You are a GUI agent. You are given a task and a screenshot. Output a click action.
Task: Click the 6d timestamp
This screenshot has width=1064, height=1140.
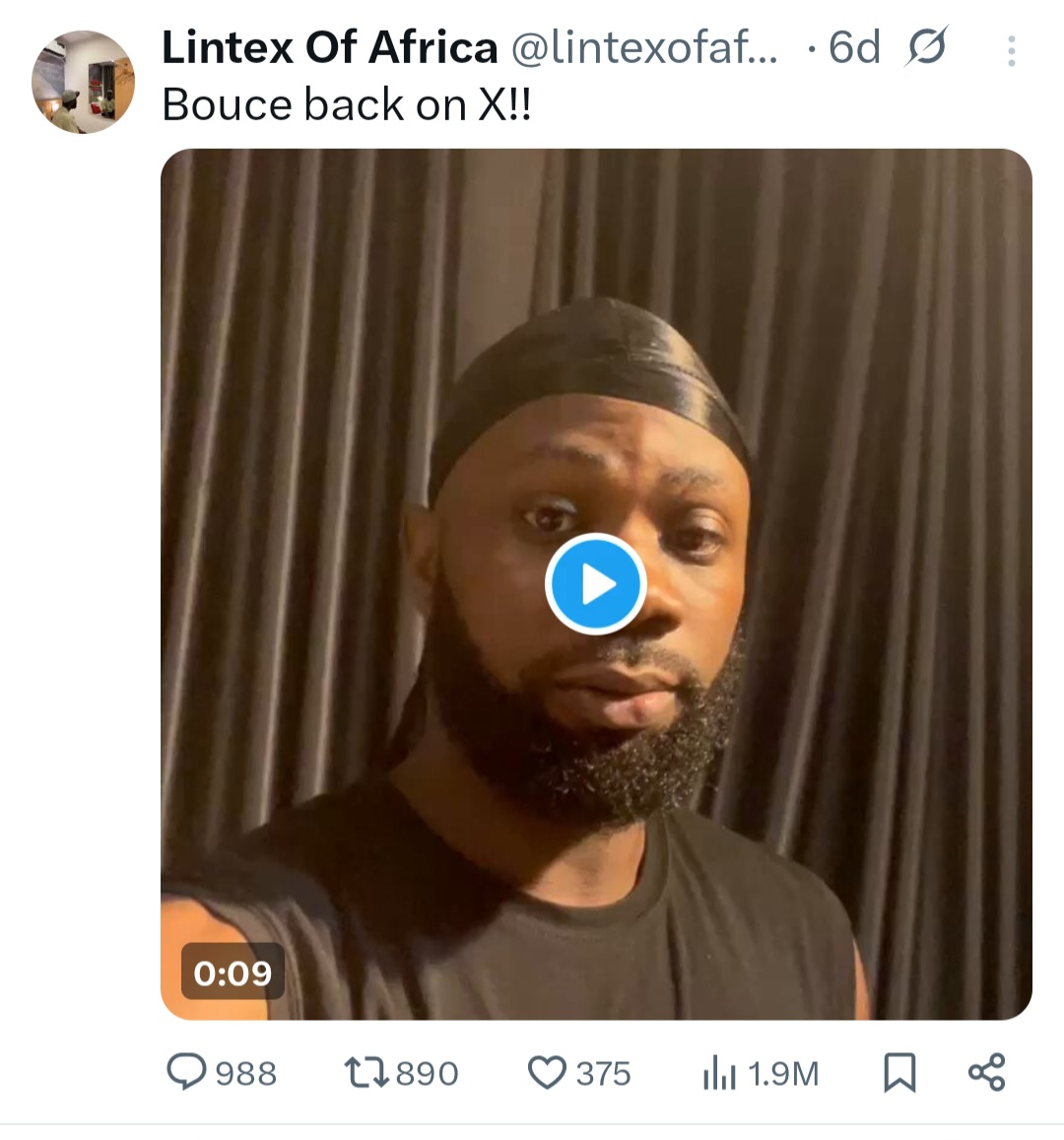[853, 48]
